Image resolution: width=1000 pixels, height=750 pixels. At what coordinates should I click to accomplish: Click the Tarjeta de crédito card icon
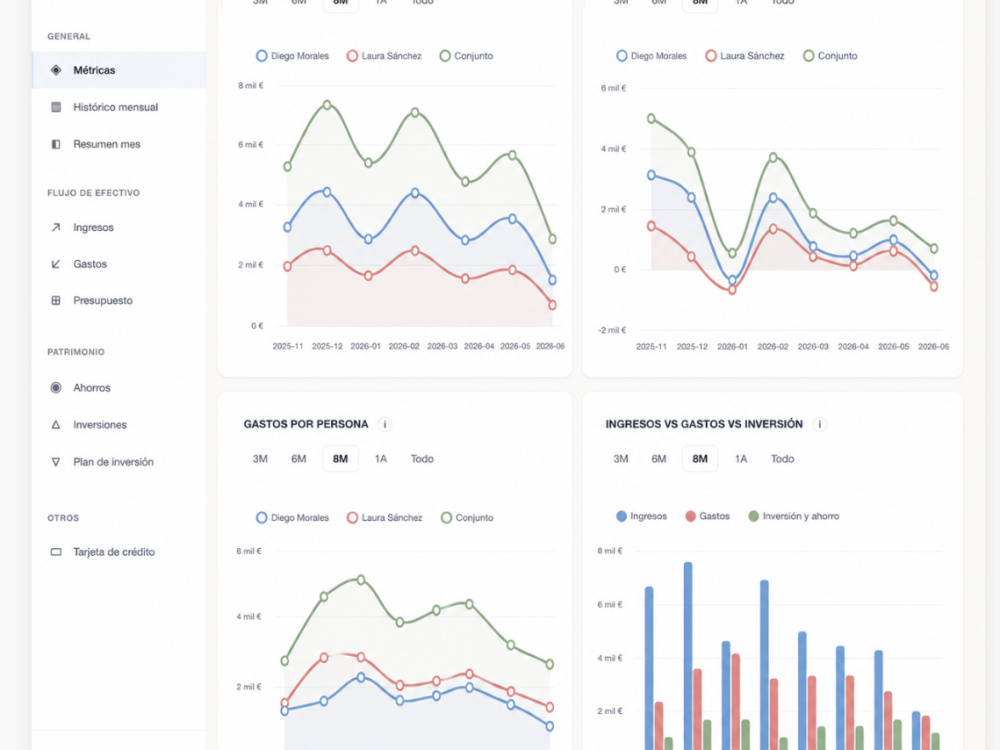(x=56, y=552)
